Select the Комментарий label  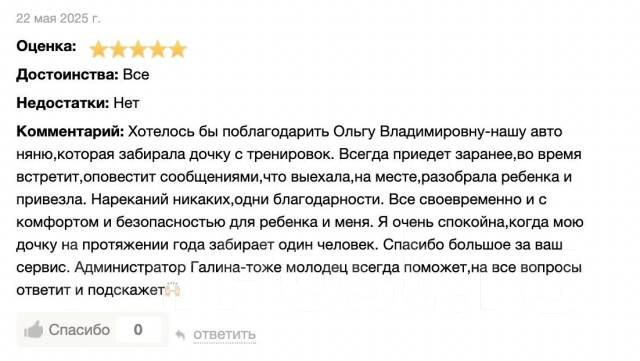point(70,131)
